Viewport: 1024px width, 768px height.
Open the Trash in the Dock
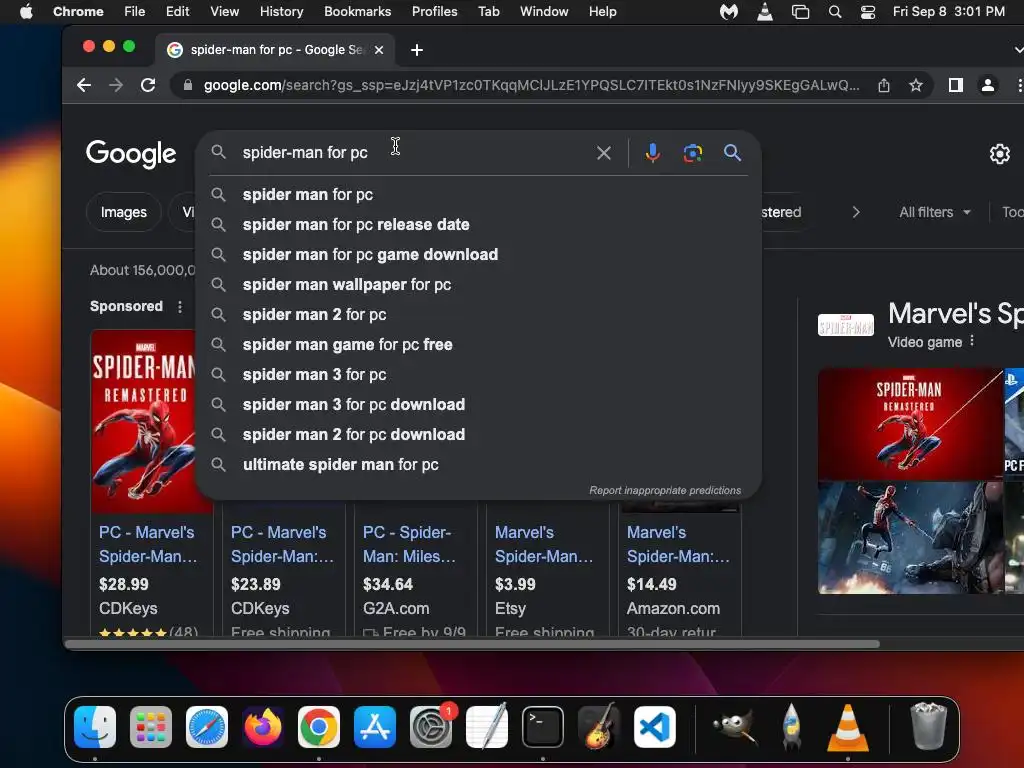(928, 727)
